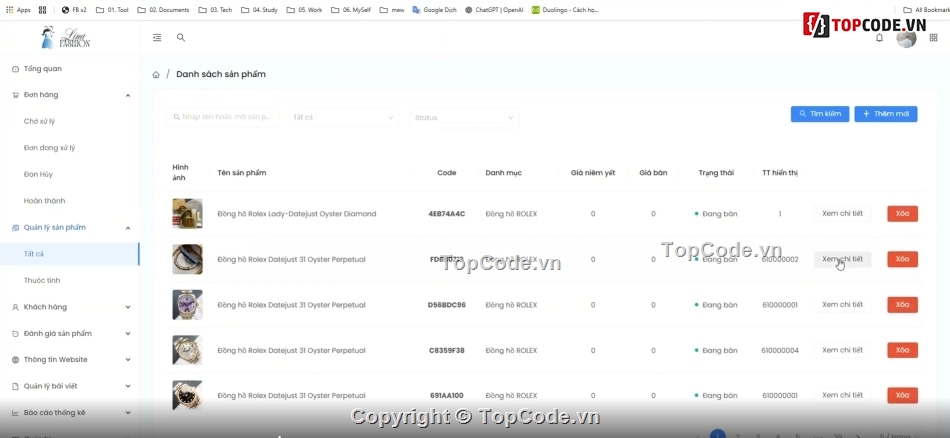Open the Duolingo bookmark

[x=565, y=10]
